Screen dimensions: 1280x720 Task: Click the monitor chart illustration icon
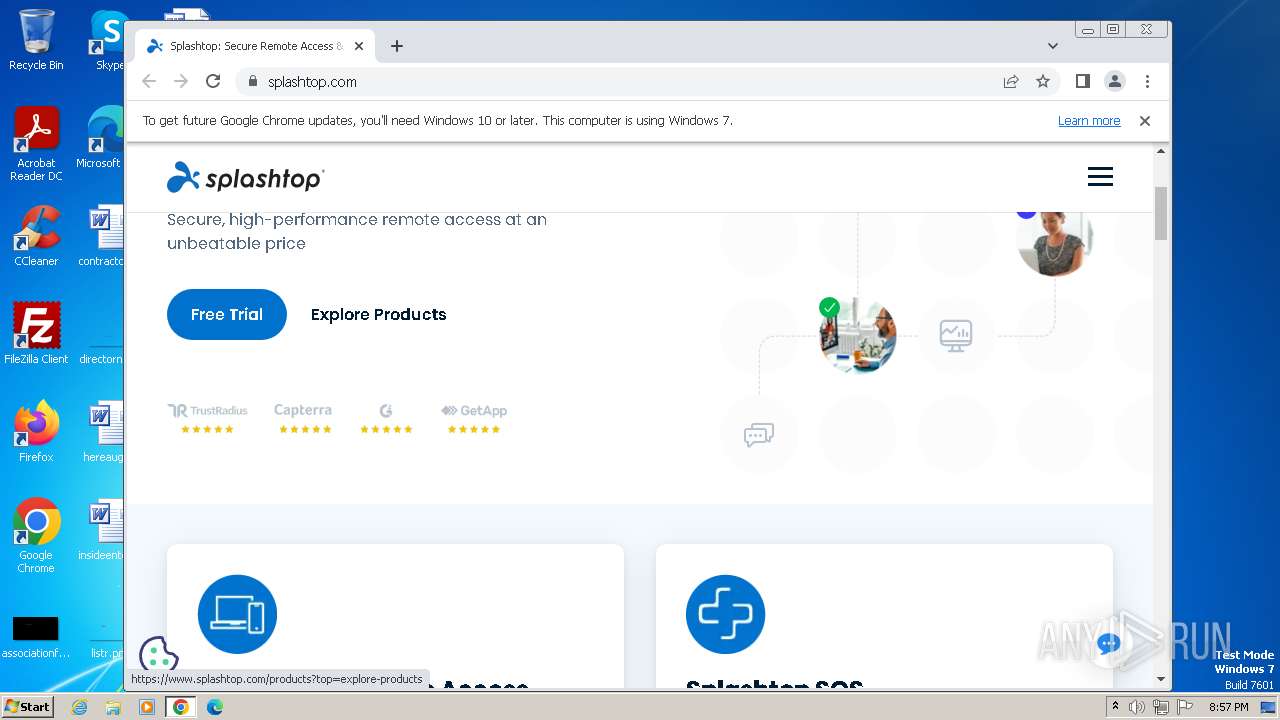(x=956, y=335)
